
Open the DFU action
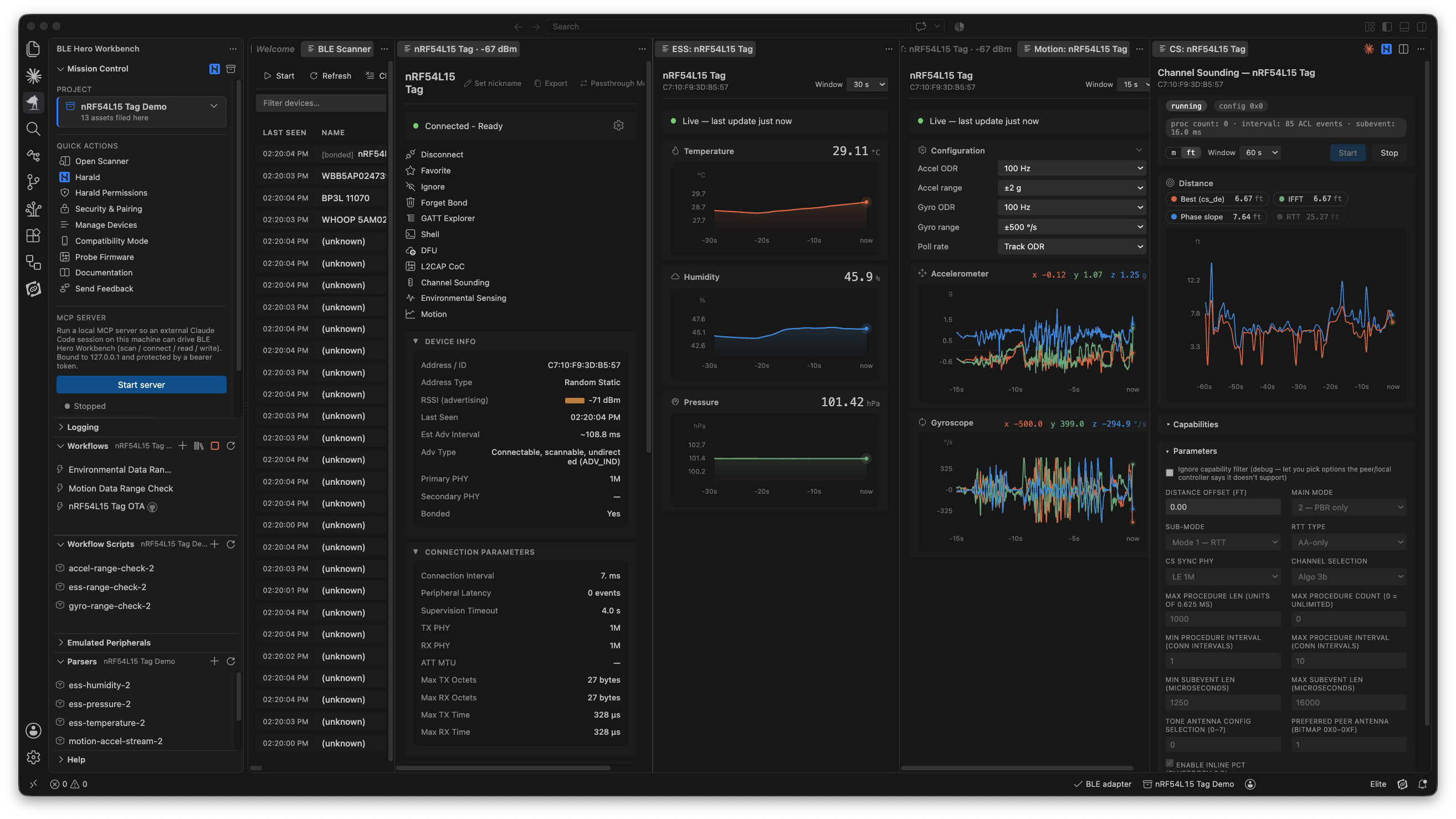[422, 250]
